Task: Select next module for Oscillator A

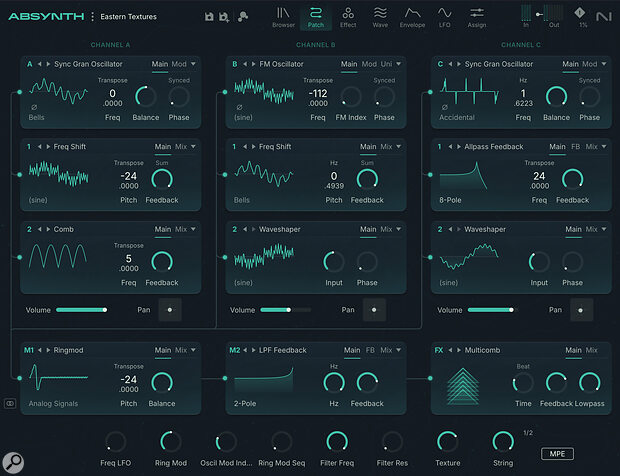Action: click(48, 64)
